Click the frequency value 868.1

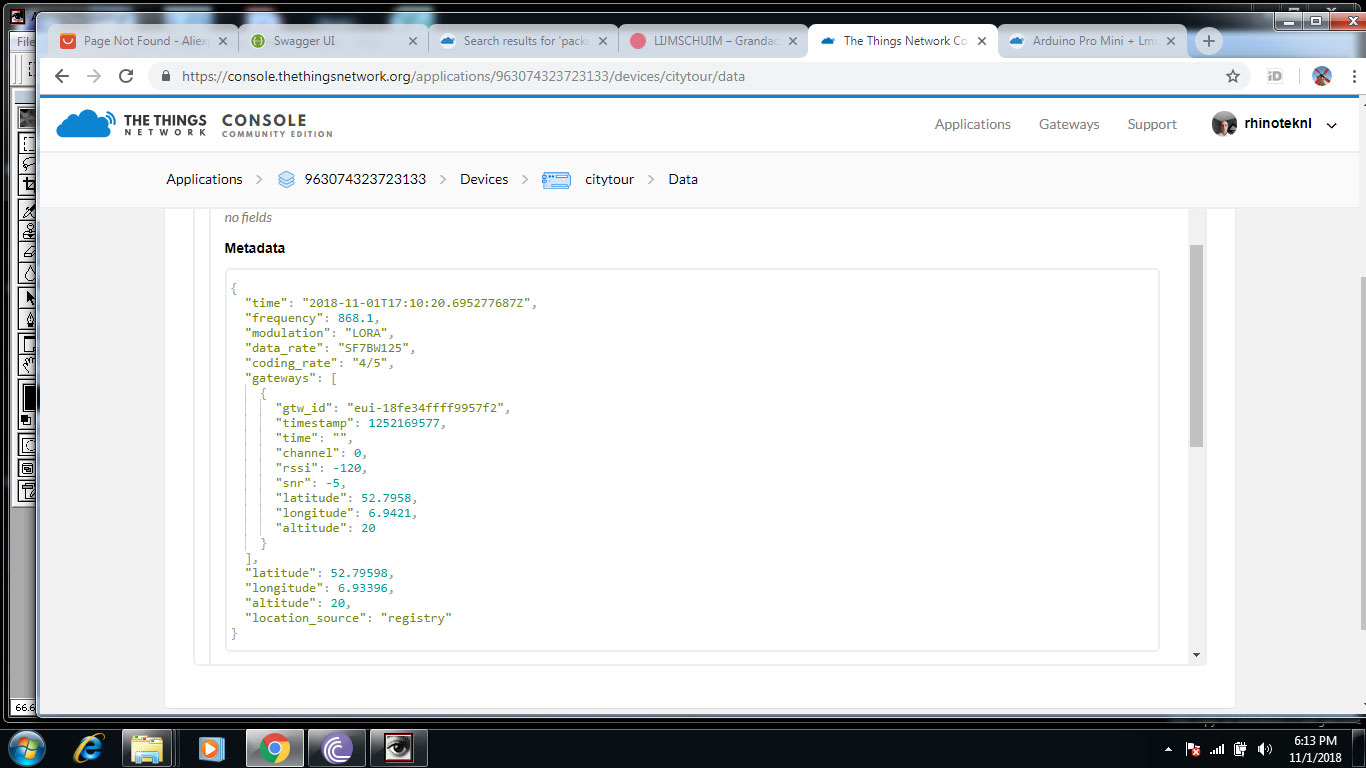click(x=355, y=318)
